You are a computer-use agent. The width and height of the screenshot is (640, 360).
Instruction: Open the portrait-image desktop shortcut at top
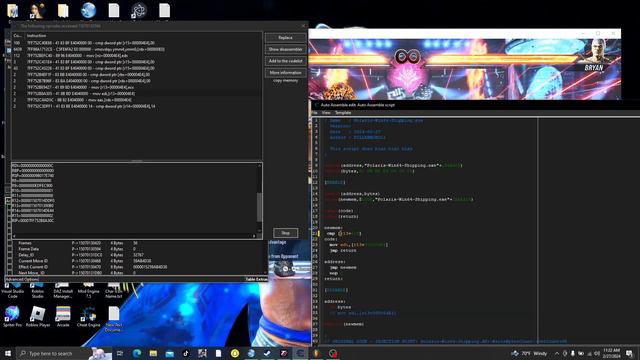coord(38,10)
